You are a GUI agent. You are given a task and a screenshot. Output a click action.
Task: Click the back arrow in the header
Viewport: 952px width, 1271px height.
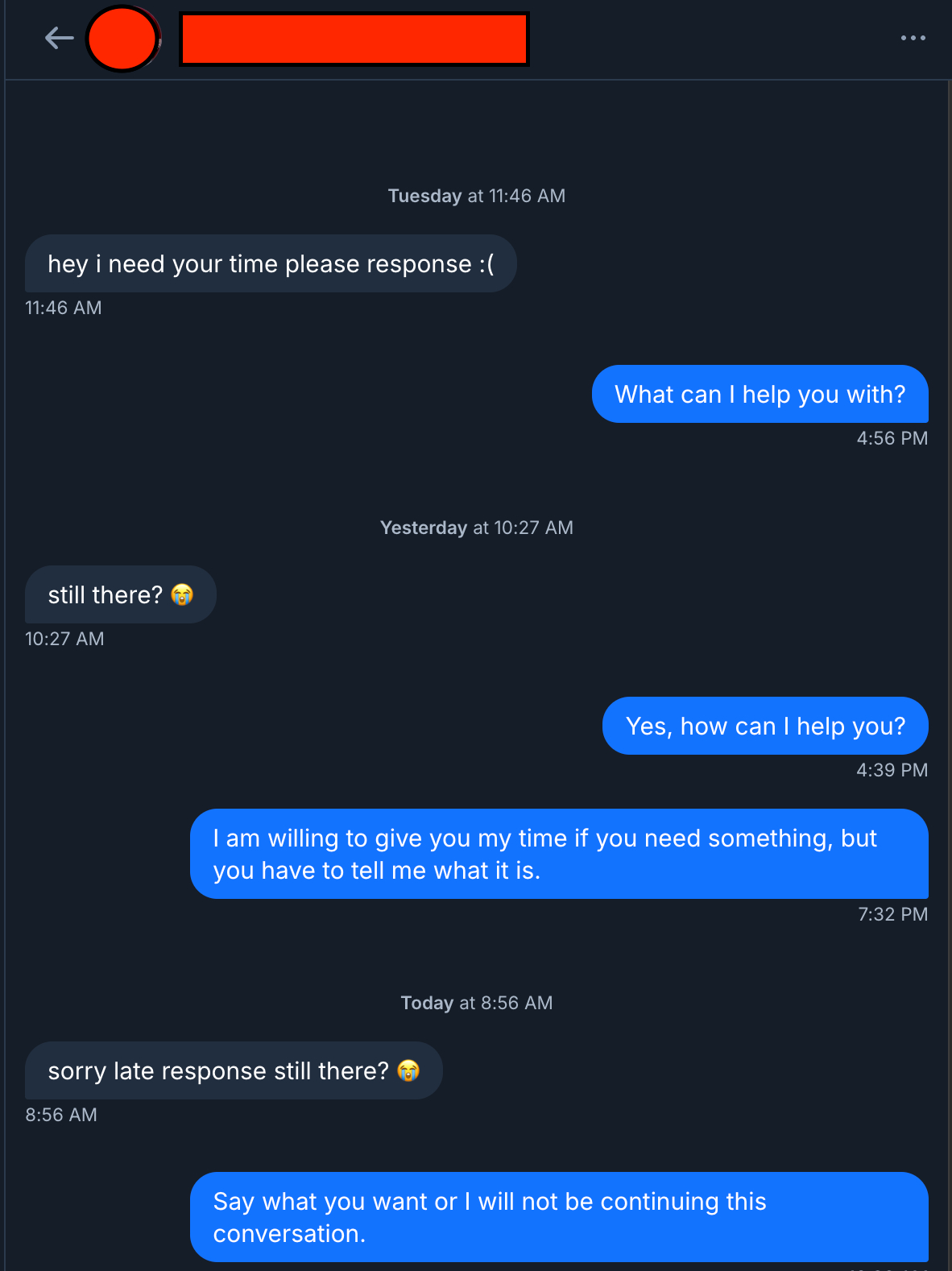(59, 38)
